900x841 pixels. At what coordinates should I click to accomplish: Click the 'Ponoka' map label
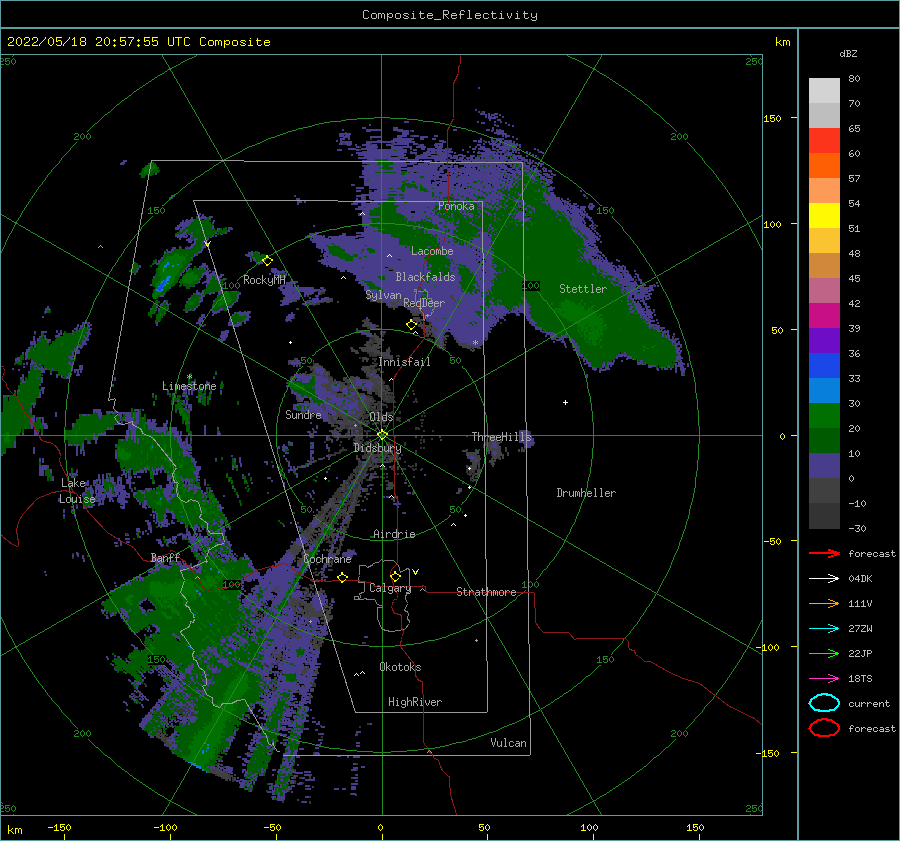tap(456, 206)
